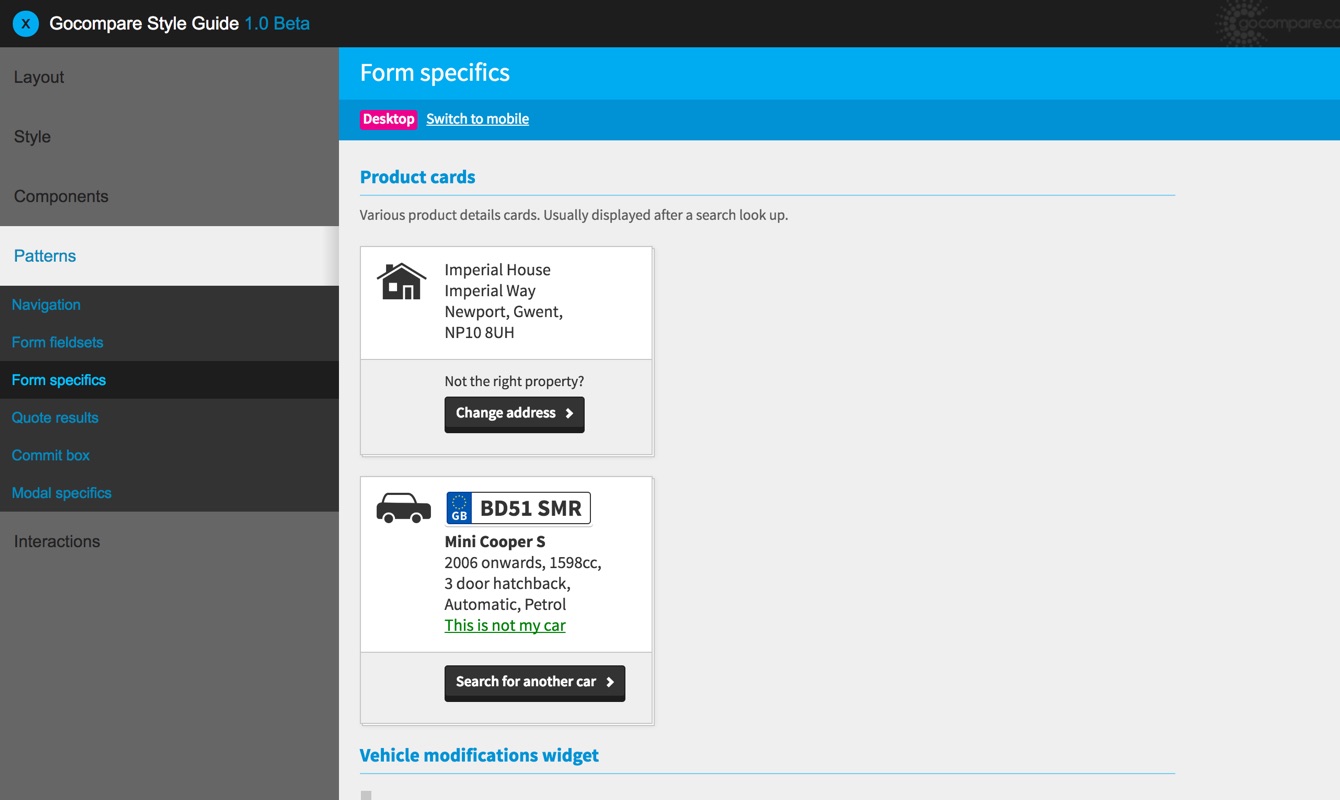The image size is (1340, 800).
Task: Click the Desktop view badge
Action: (x=388, y=119)
